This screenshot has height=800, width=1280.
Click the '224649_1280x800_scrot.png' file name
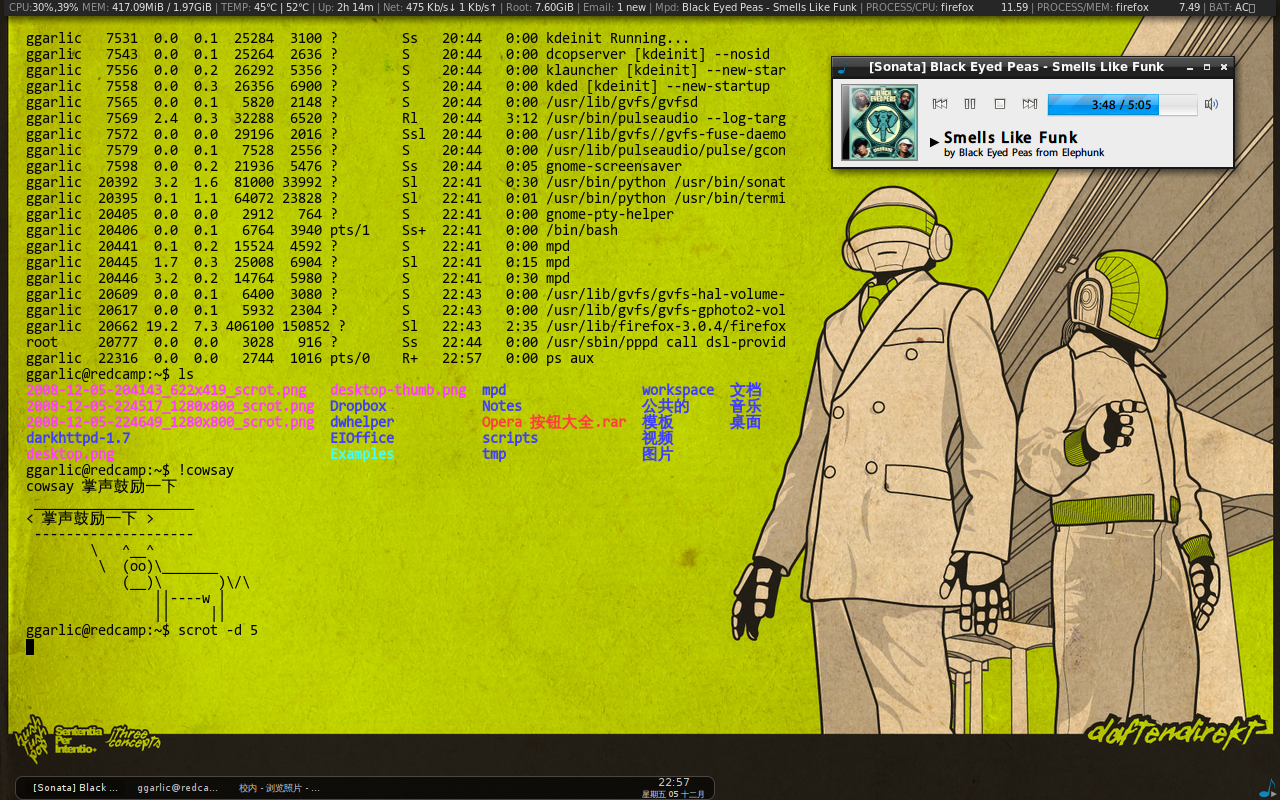tap(170, 422)
